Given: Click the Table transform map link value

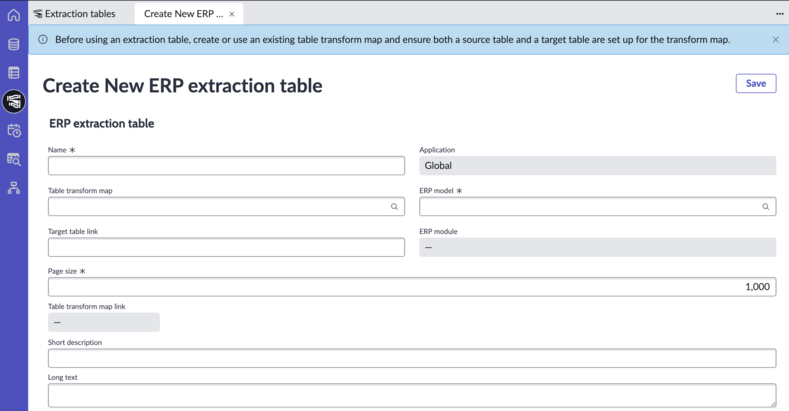Looking at the screenshot, I should click(104, 322).
